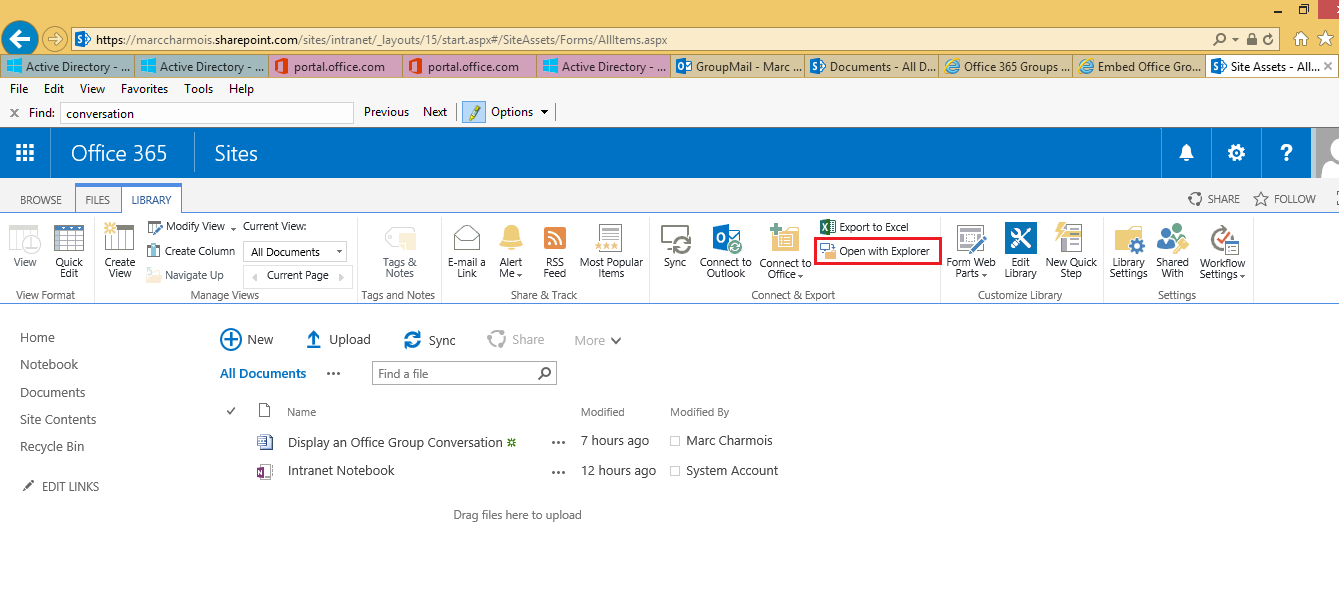
Task: Switch to the BROWSE ribbon tab
Action: (x=41, y=199)
